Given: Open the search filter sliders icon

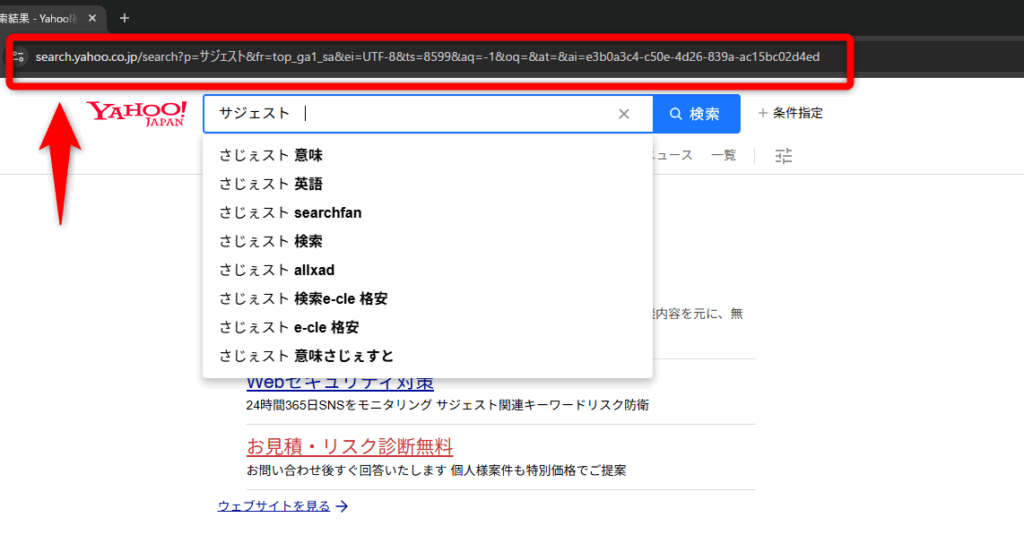Looking at the screenshot, I should pyautogui.click(x=783, y=155).
